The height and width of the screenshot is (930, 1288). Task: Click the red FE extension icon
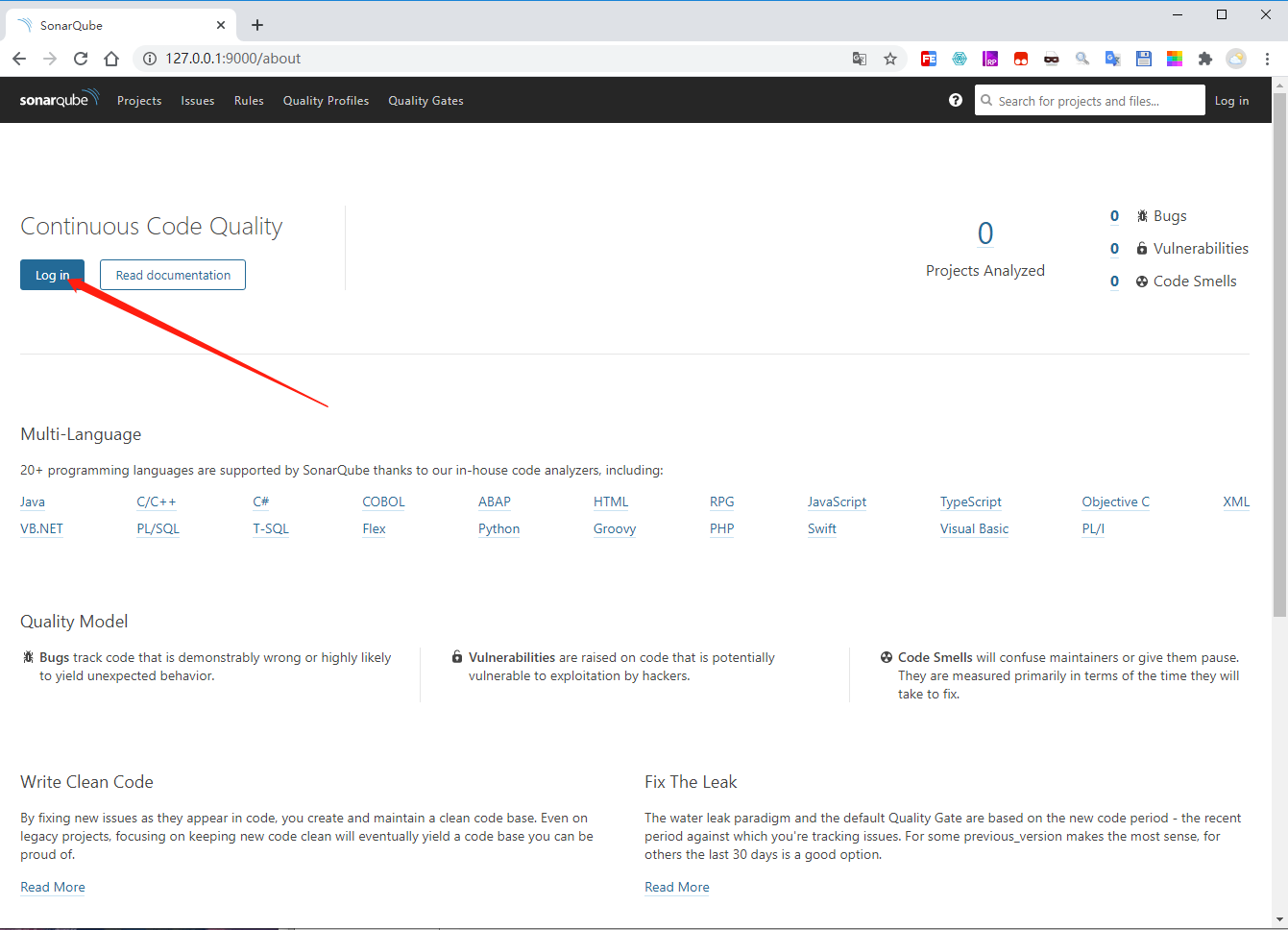click(929, 59)
